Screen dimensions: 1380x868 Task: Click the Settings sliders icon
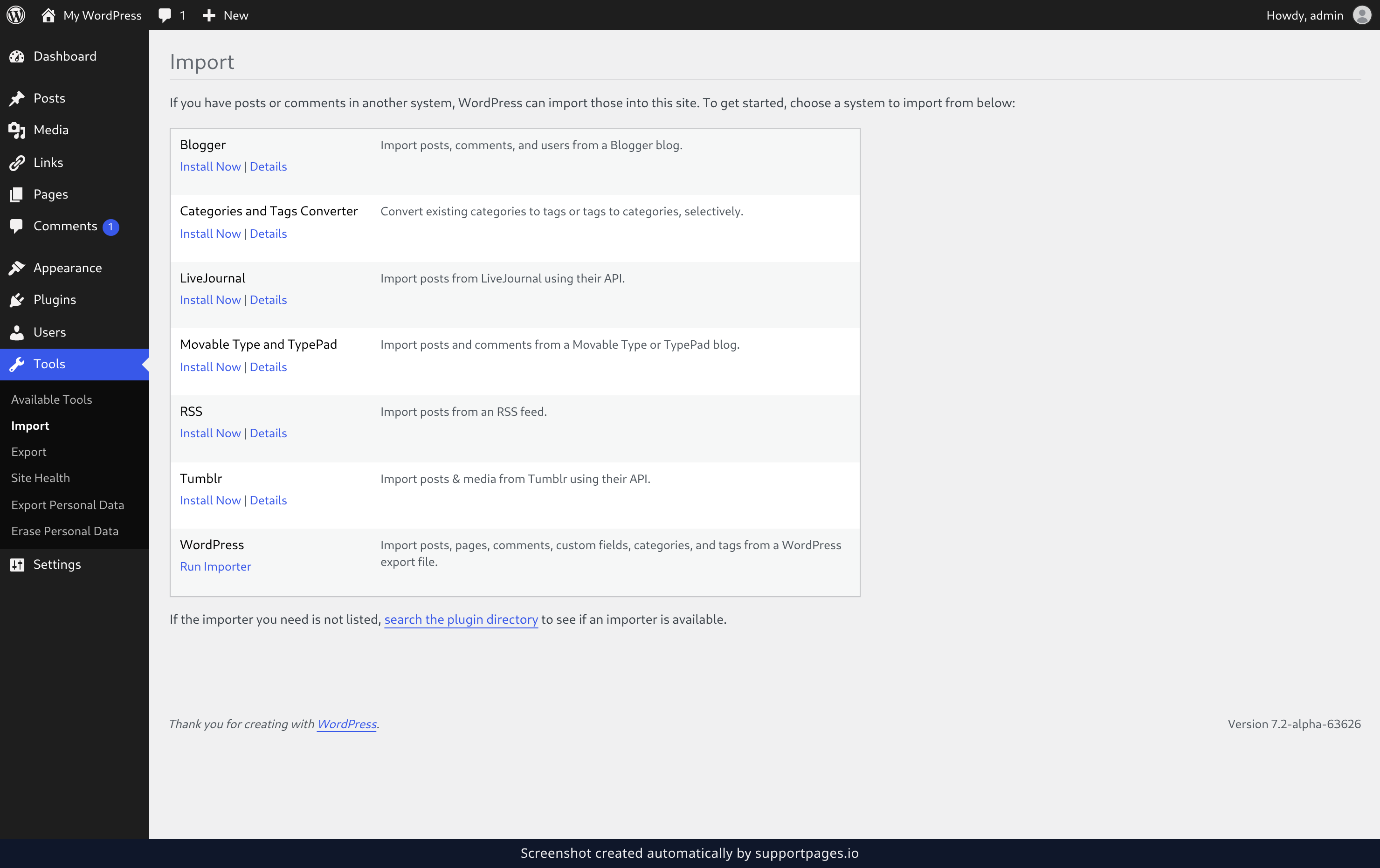(17, 565)
